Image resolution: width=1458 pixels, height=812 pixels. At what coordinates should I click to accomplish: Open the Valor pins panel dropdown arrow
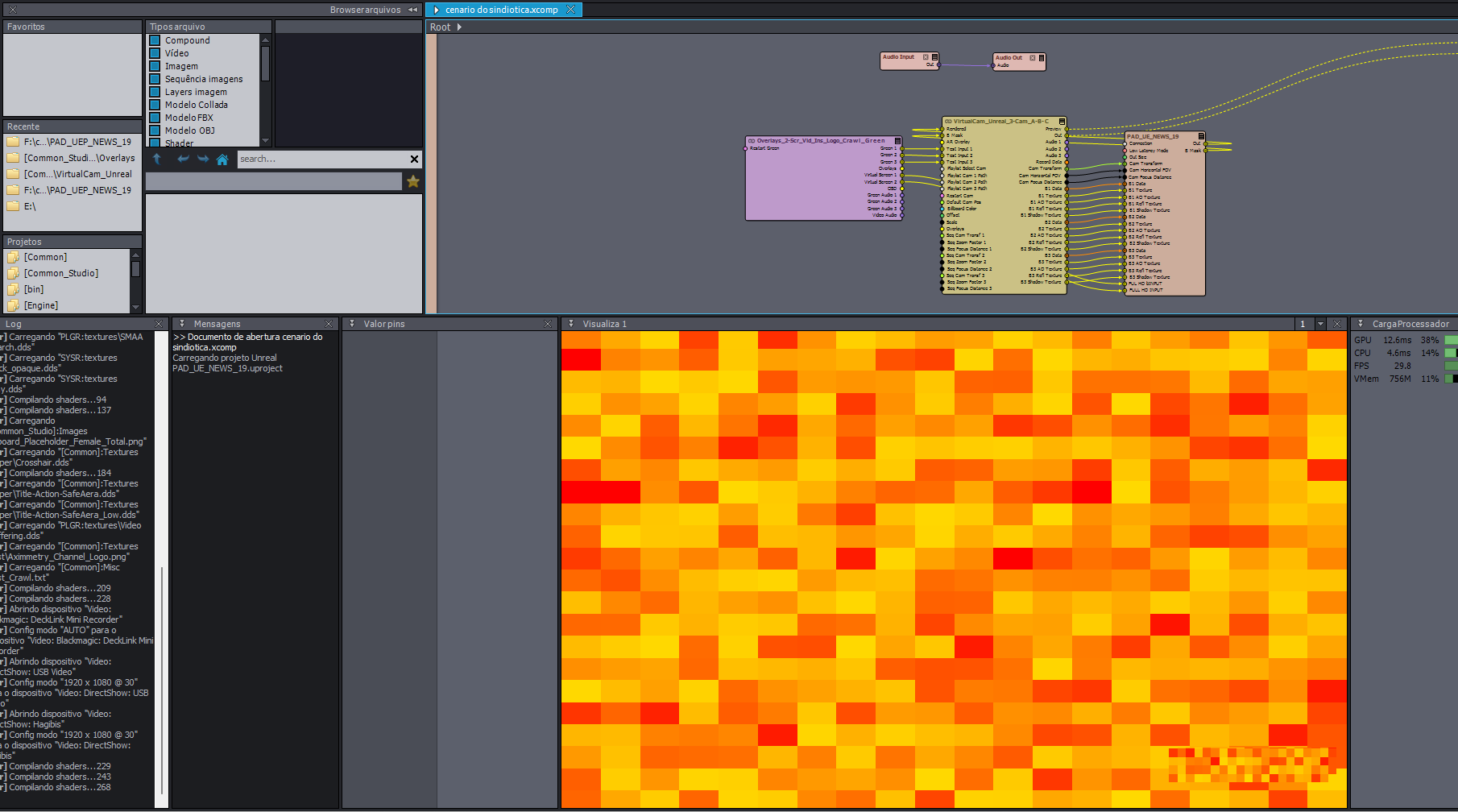click(352, 324)
